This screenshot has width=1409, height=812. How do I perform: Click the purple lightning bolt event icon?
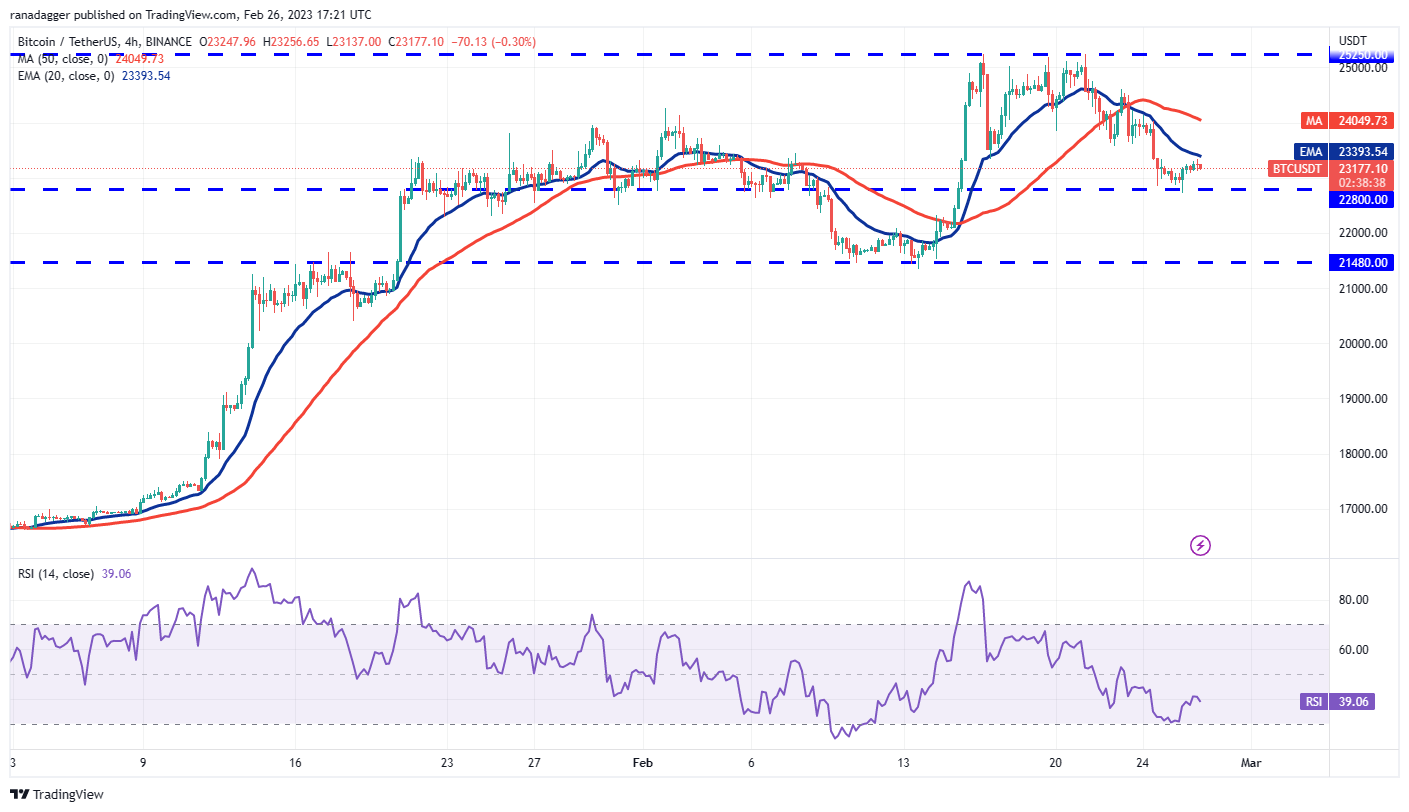tap(1201, 545)
